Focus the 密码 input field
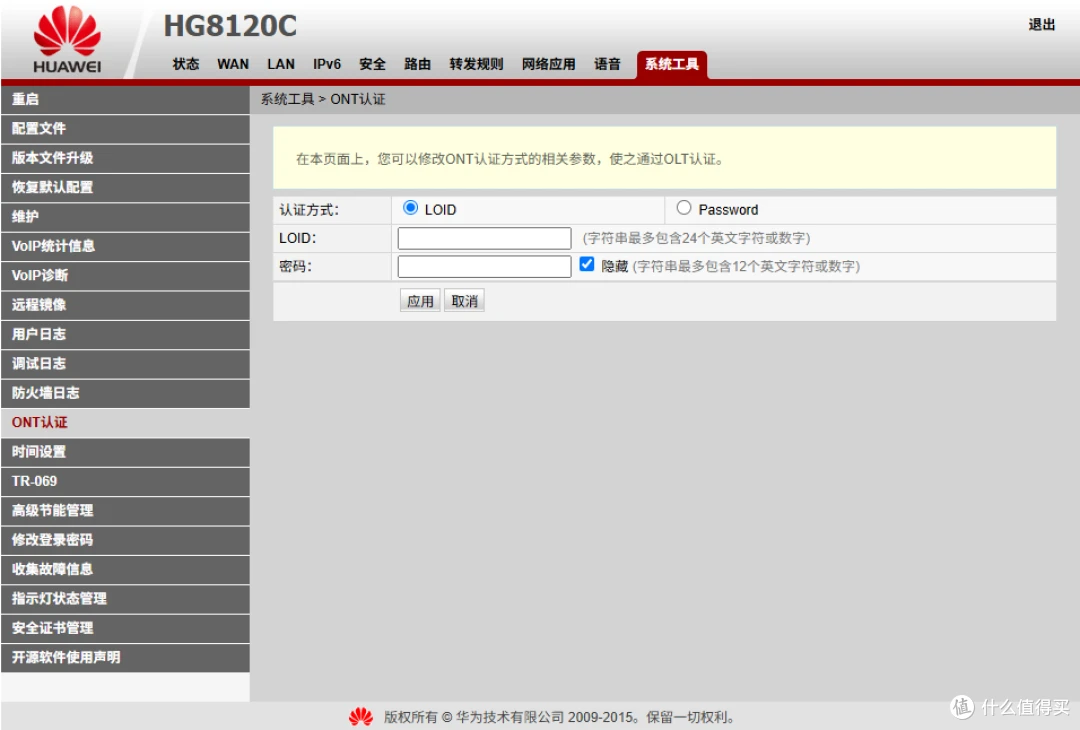 coord(484,267)
